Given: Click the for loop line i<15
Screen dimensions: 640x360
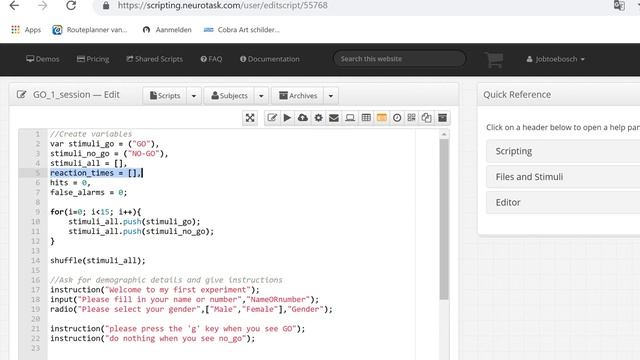Looking at the screenshot, I should tap(96, 212).
